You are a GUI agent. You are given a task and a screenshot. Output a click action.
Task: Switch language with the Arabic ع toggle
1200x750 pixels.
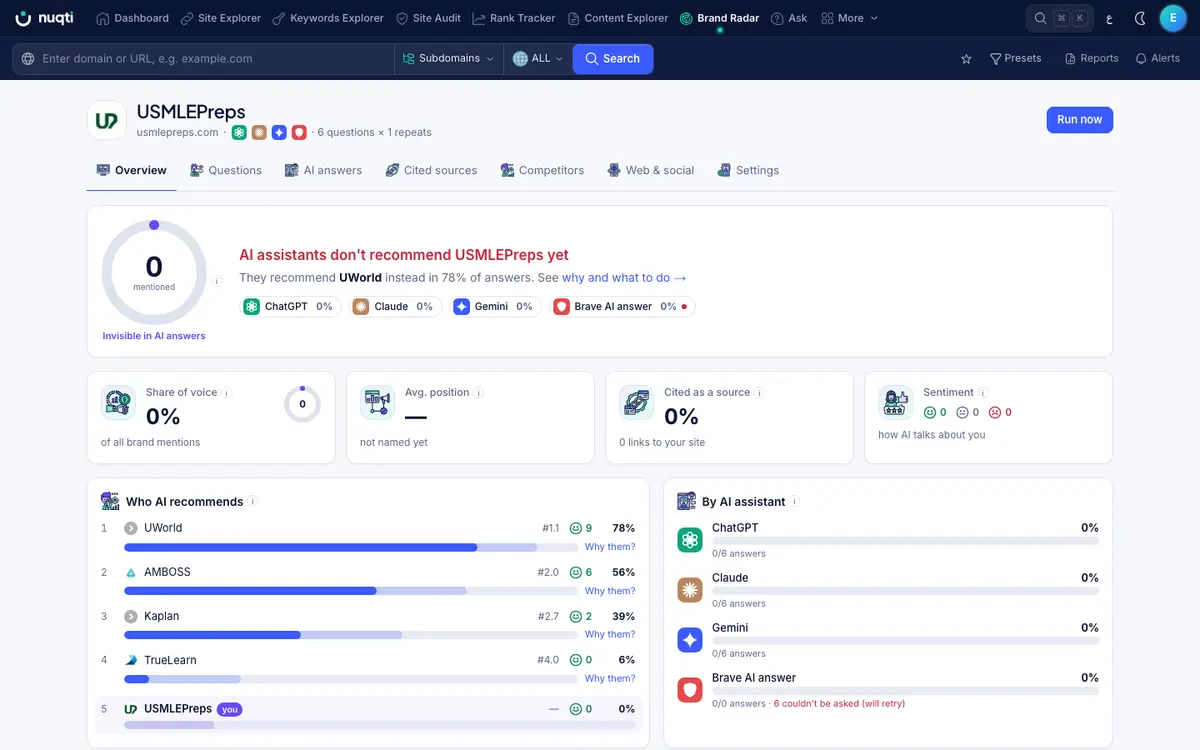[1109, 18]
